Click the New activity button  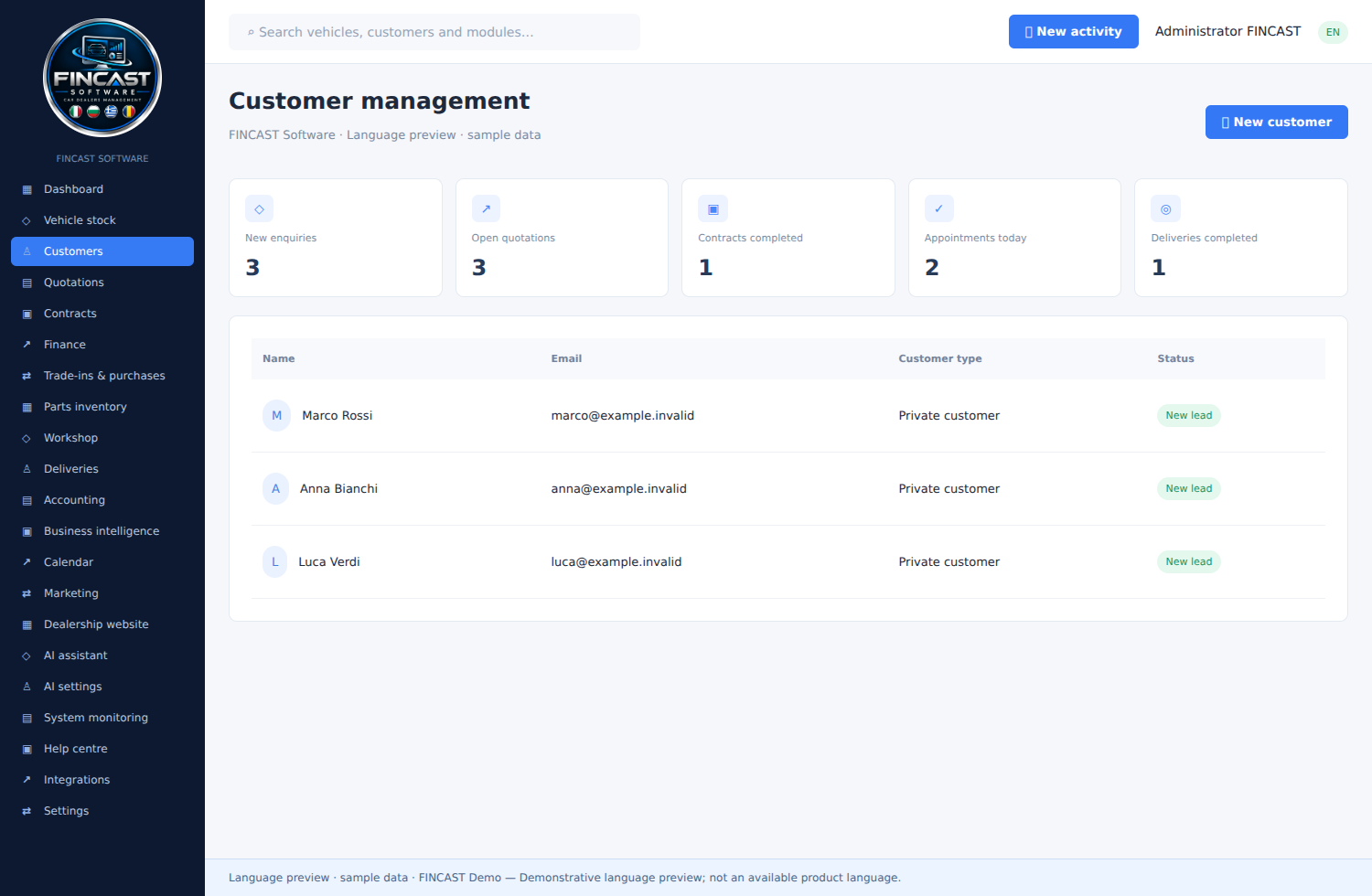1073,31
